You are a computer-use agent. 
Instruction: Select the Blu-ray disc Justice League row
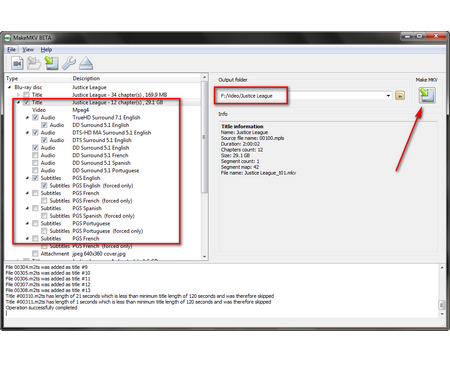[x=103, y=87]
